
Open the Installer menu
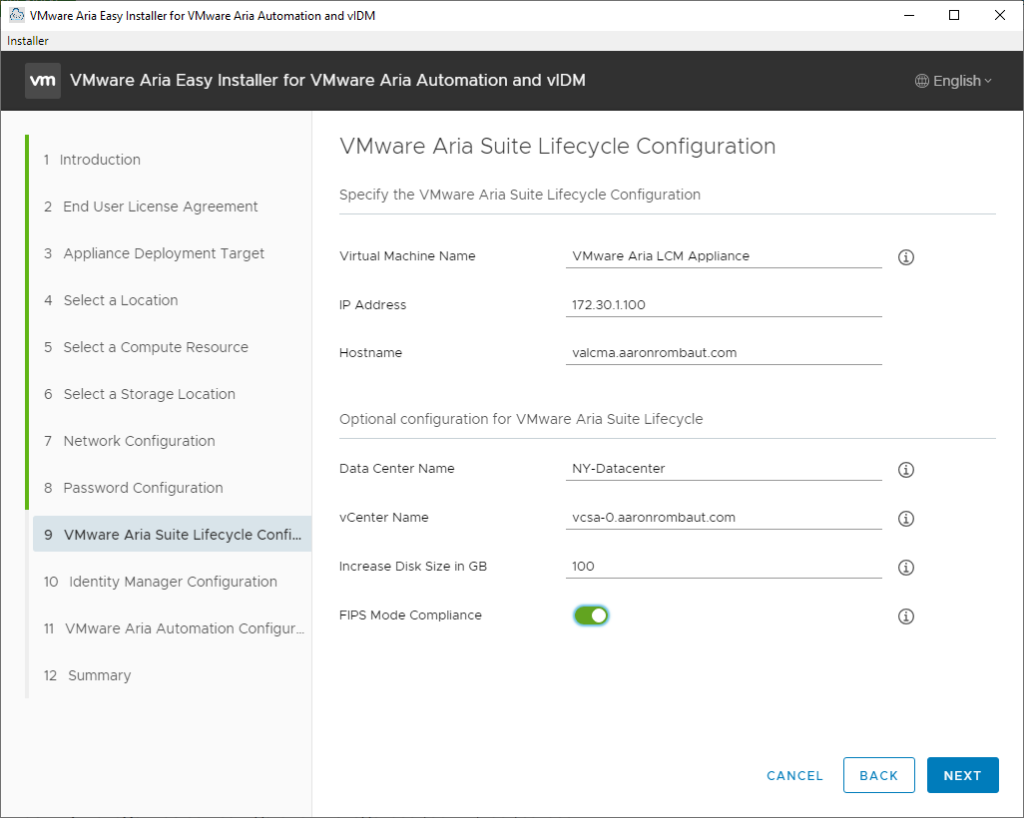pos(28,41)
